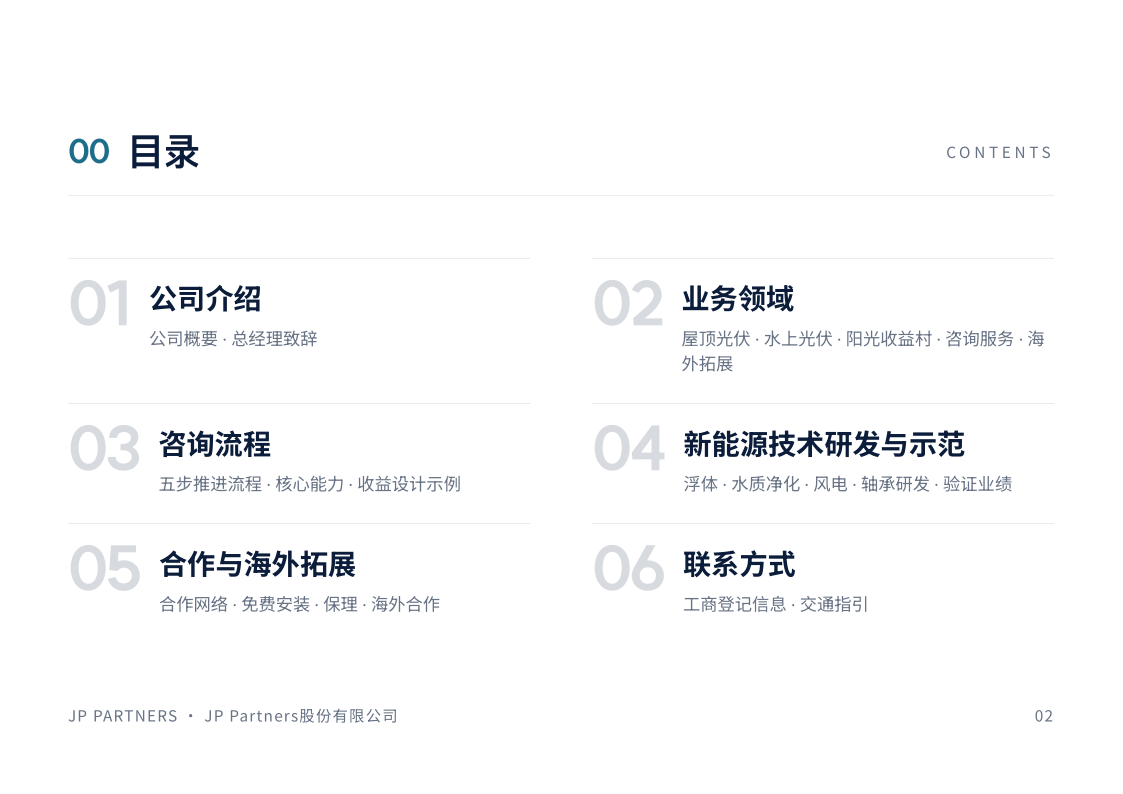Click the CONTENTS label at top right
The width and height of the screenshot is (1123, 794).
pos(999,152)
